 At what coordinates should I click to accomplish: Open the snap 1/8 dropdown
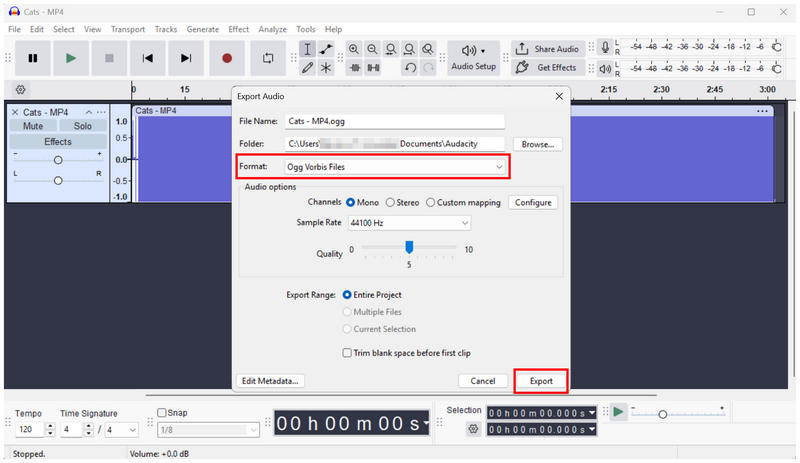pyautogui.click(x=208, y=430)
